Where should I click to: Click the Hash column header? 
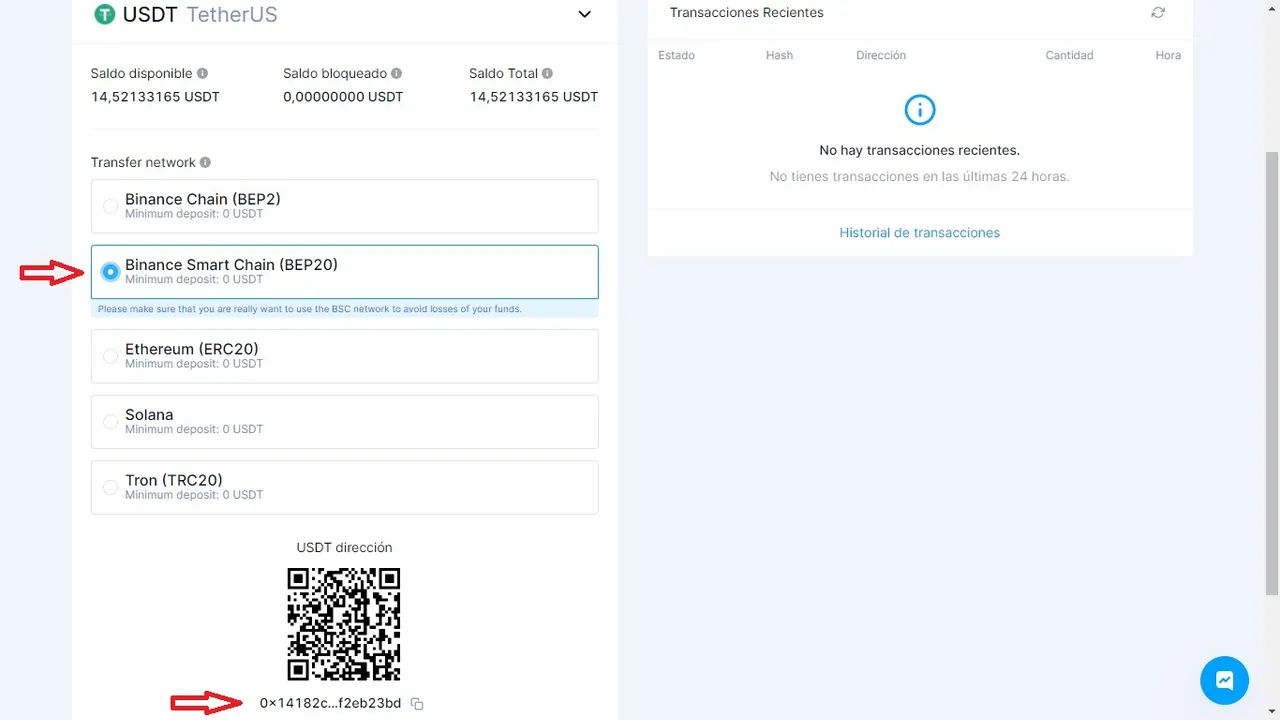779,56
